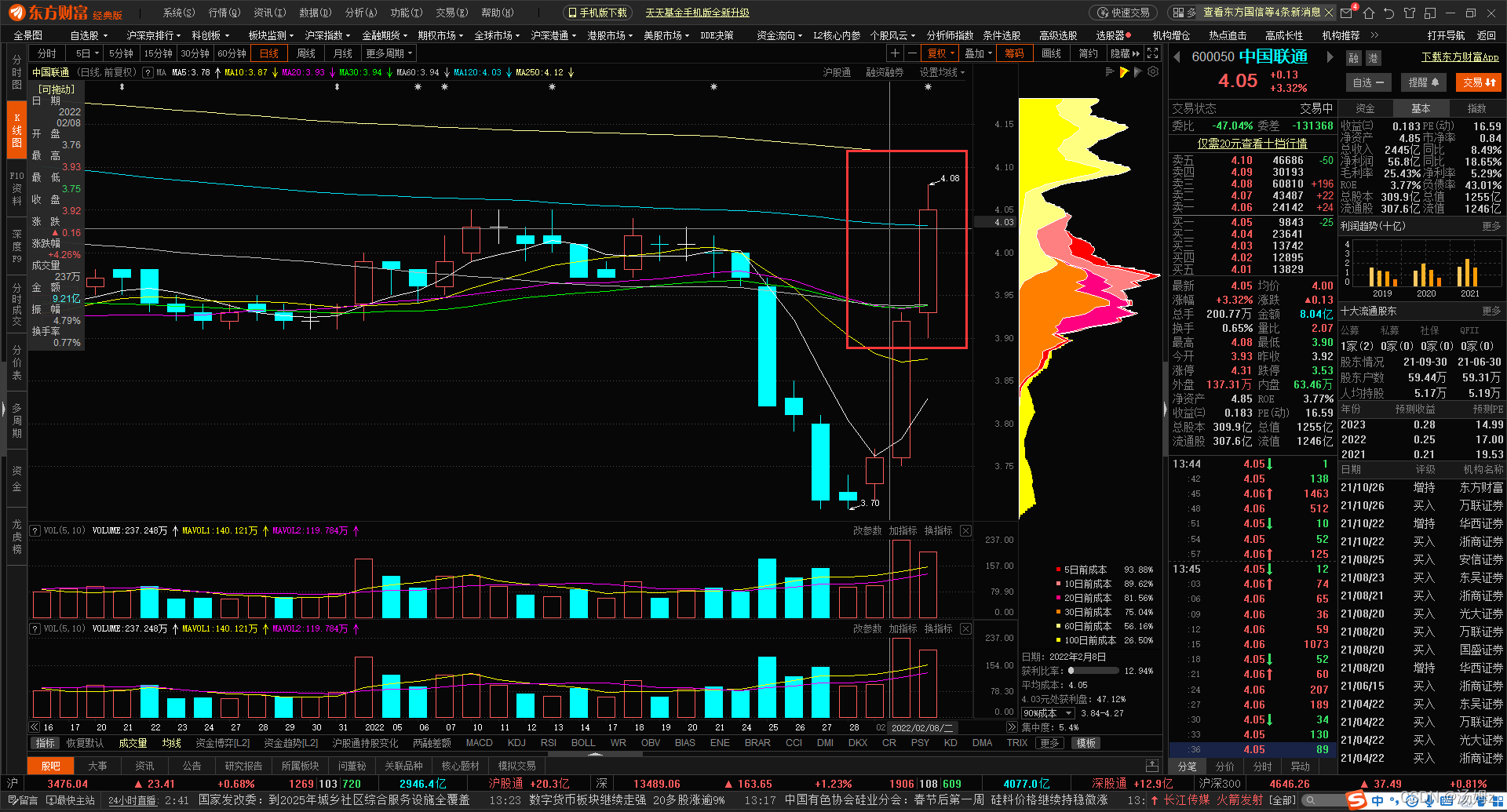Open the 分析(A) menu
1507x812 pixels.
[x=360, y=13]
